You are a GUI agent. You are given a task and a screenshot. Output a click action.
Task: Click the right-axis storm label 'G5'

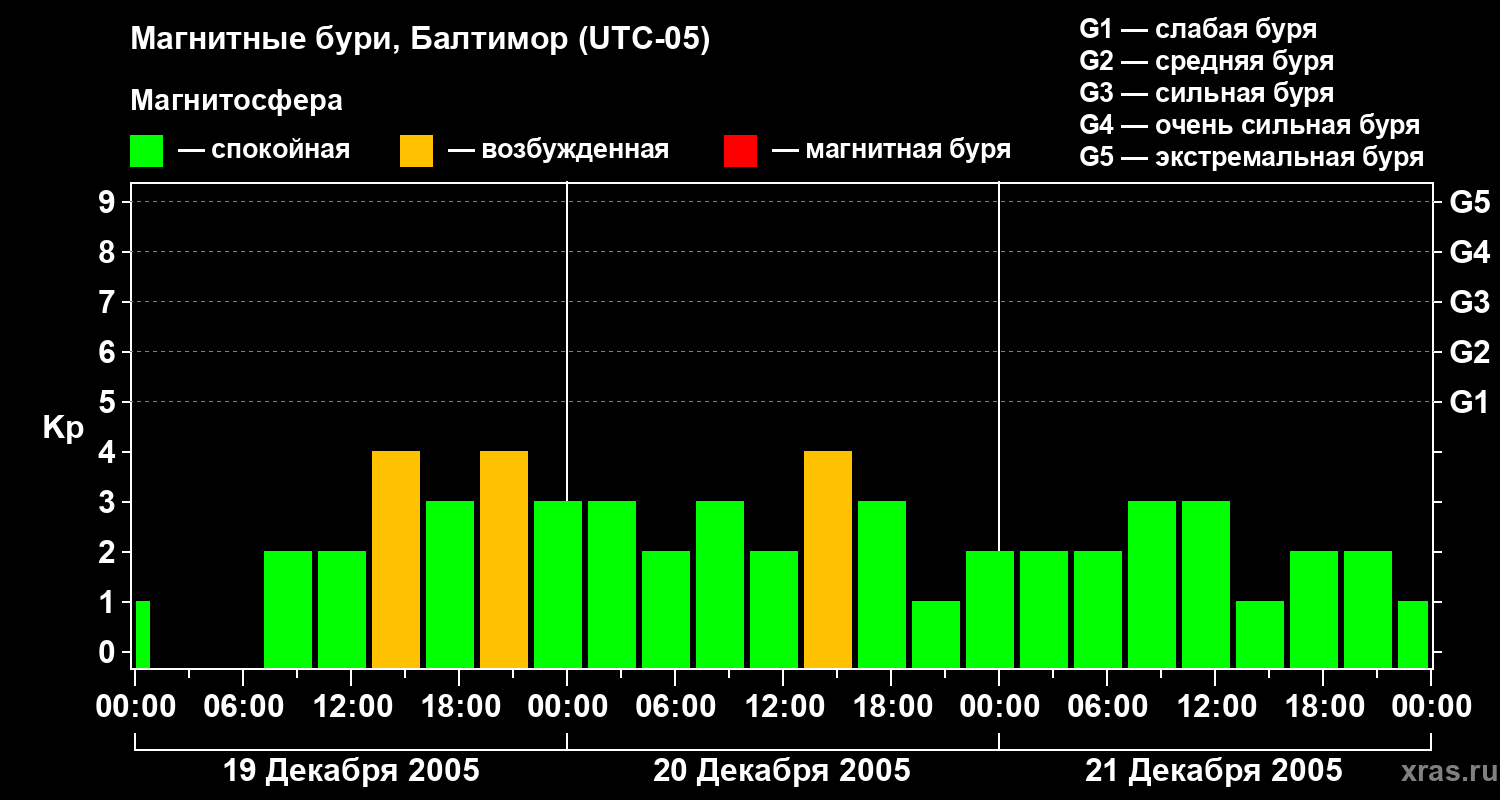coord(1469,202)
